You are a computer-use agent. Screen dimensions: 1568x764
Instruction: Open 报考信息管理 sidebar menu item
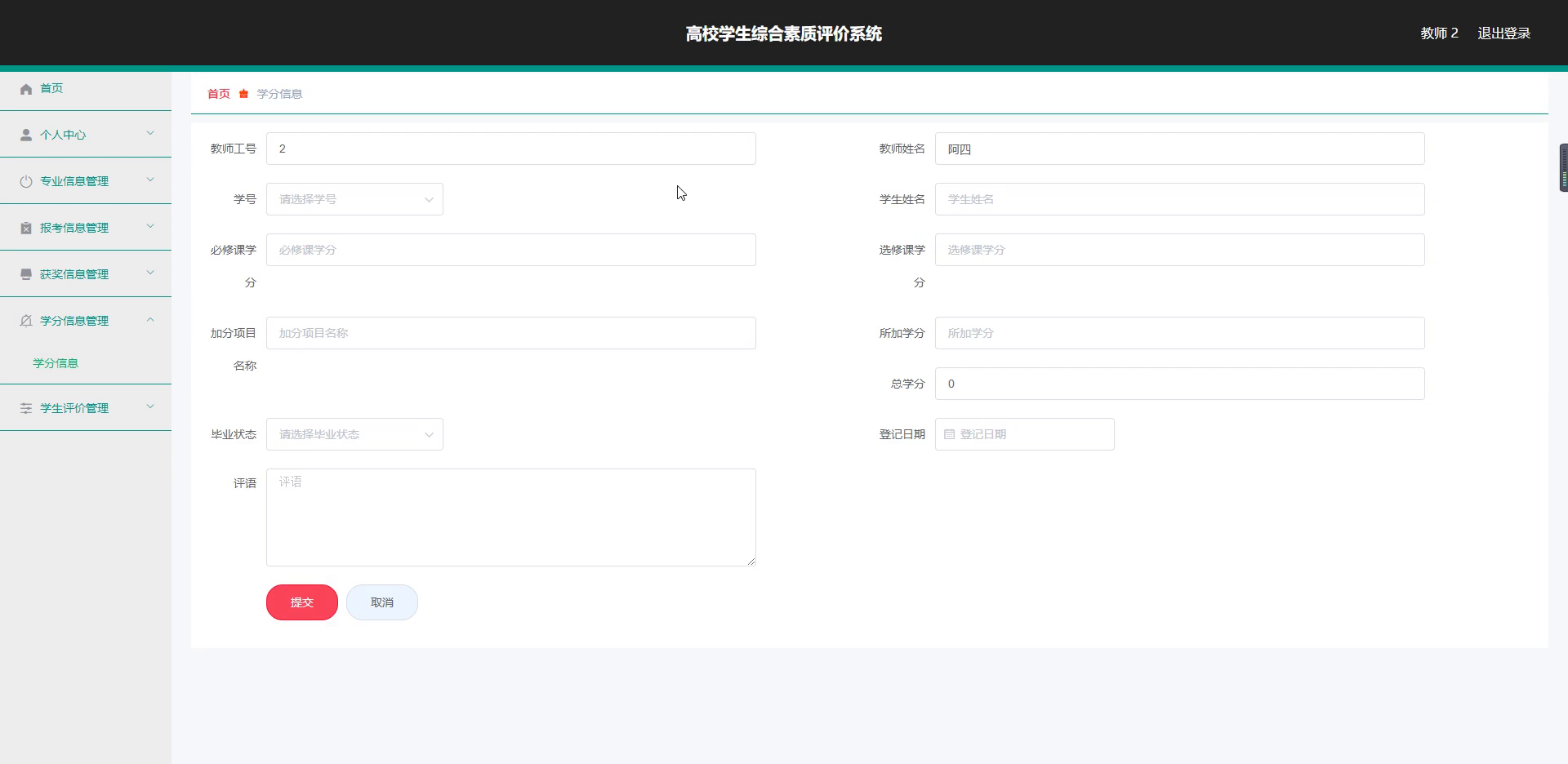(x=86, y=228)
